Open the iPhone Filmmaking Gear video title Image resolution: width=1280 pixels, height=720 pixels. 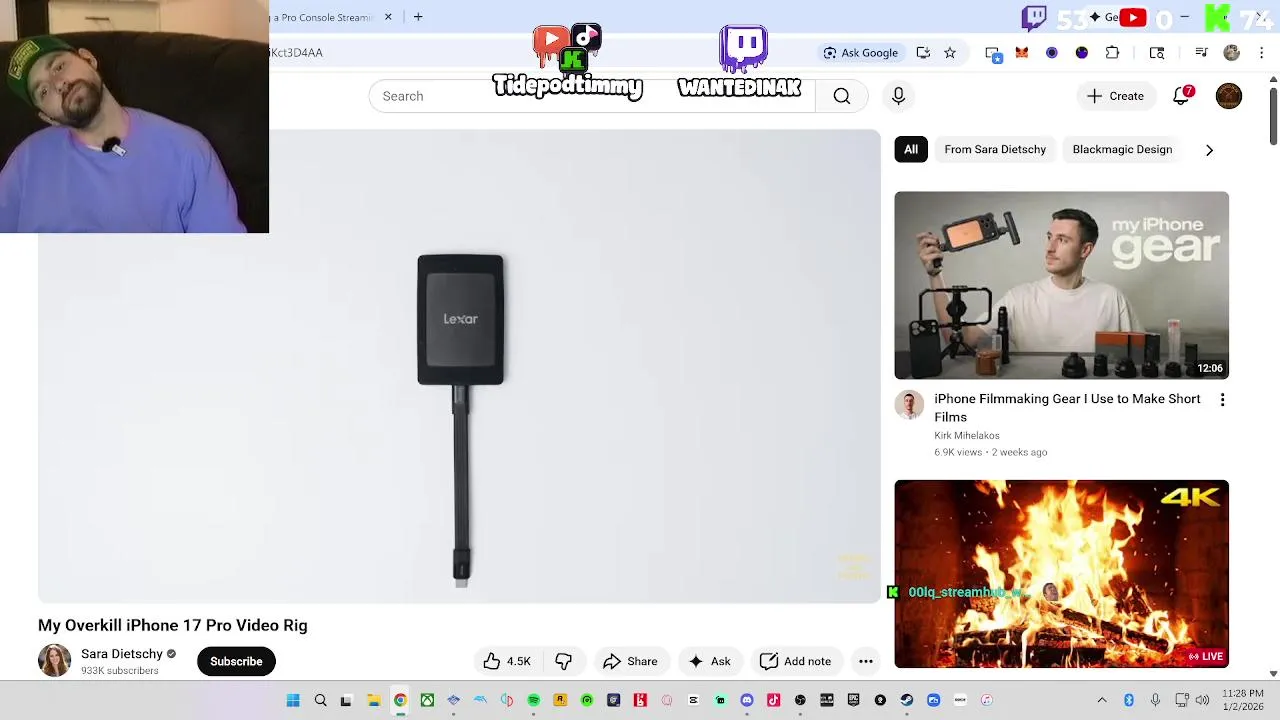tap(1067, 408)
